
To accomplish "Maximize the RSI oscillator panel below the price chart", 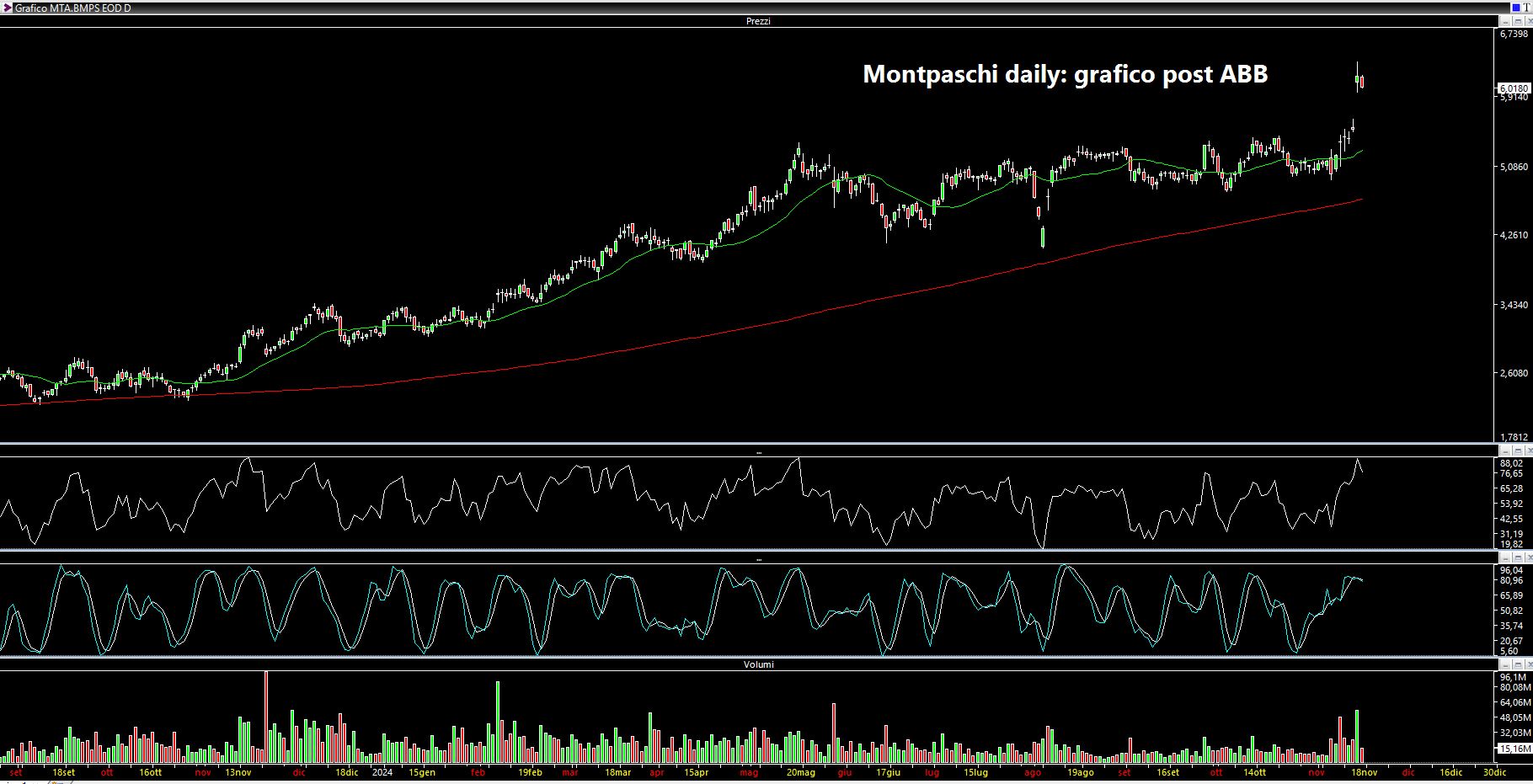I will [x=1518, y=451].
